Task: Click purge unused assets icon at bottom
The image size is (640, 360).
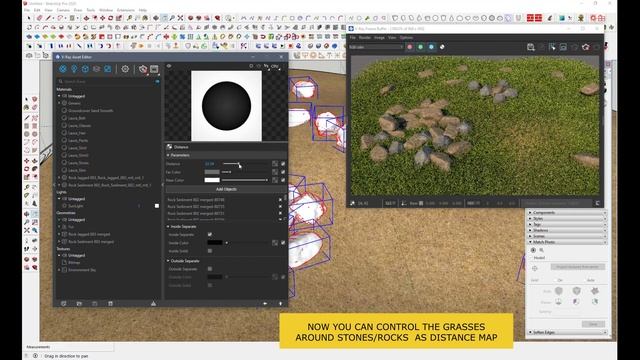Action: coord(153,304)
